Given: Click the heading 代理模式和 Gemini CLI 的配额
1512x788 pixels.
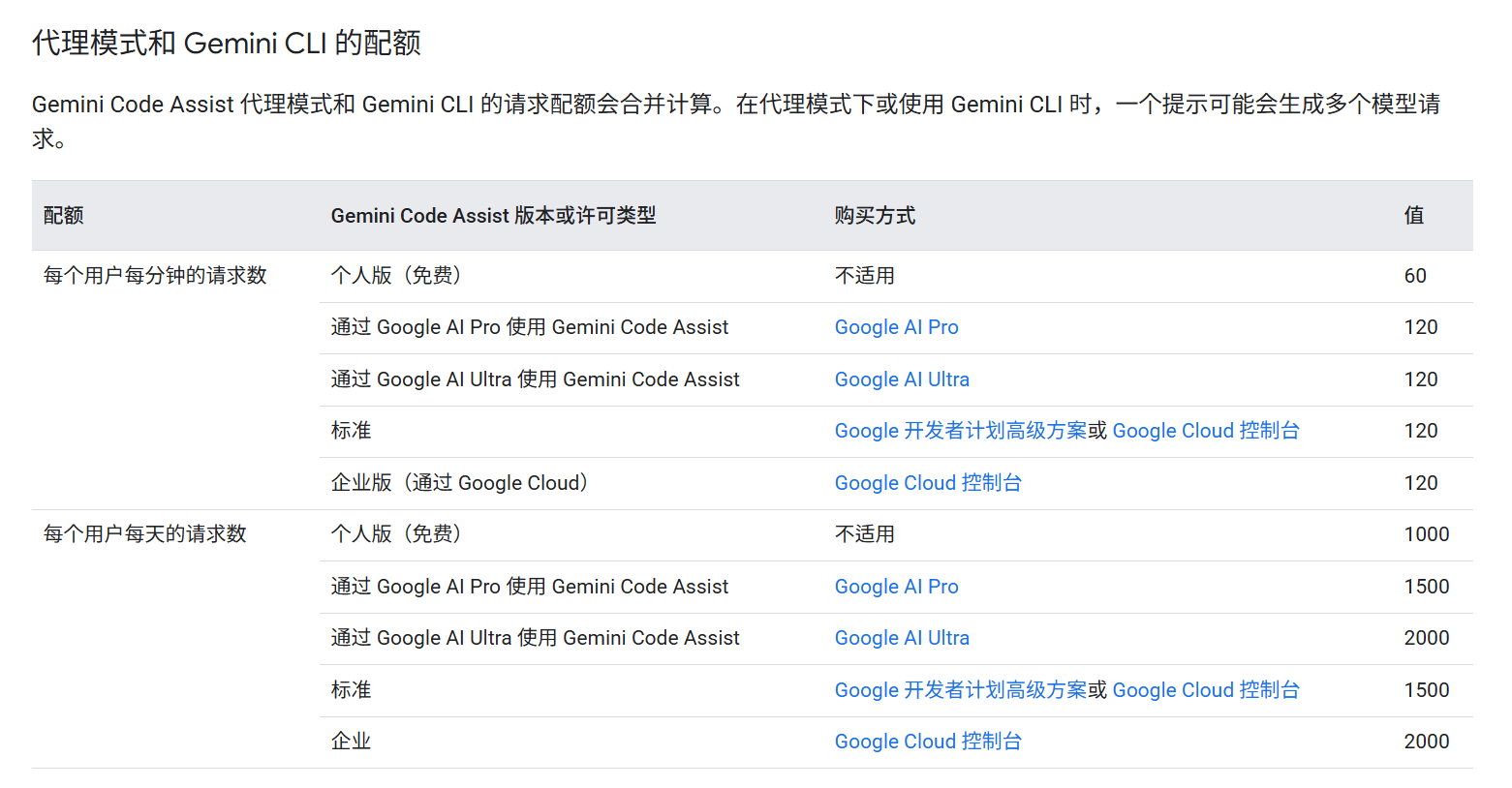Looking at the screenshot, I should [227, 44].
